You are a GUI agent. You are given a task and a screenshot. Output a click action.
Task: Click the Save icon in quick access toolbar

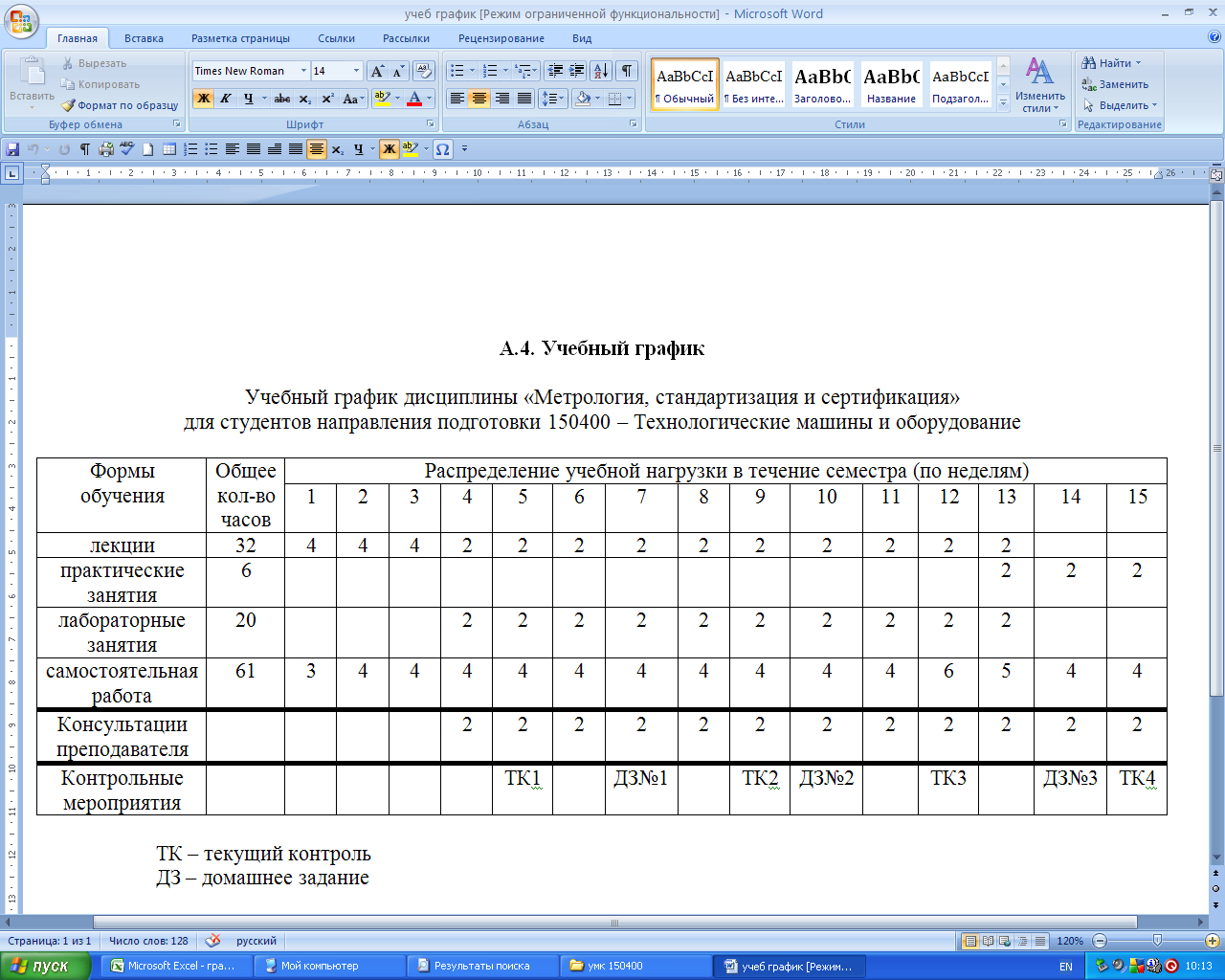pos(12,149)
